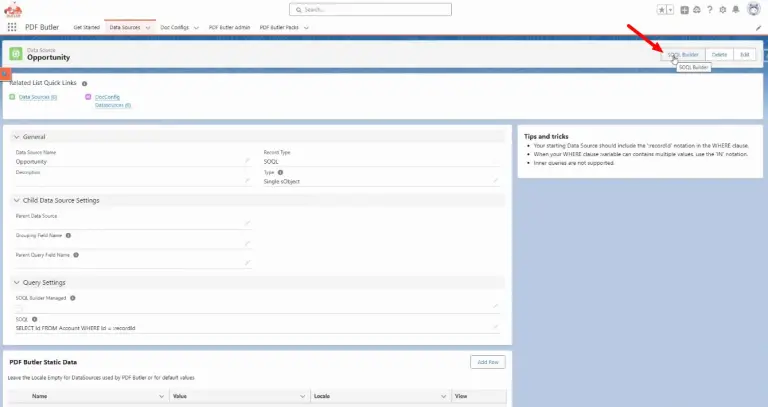The image size is (768, 407).
Task: Open Data Sources tab dropdown chevron
Action: click(148, 28)
